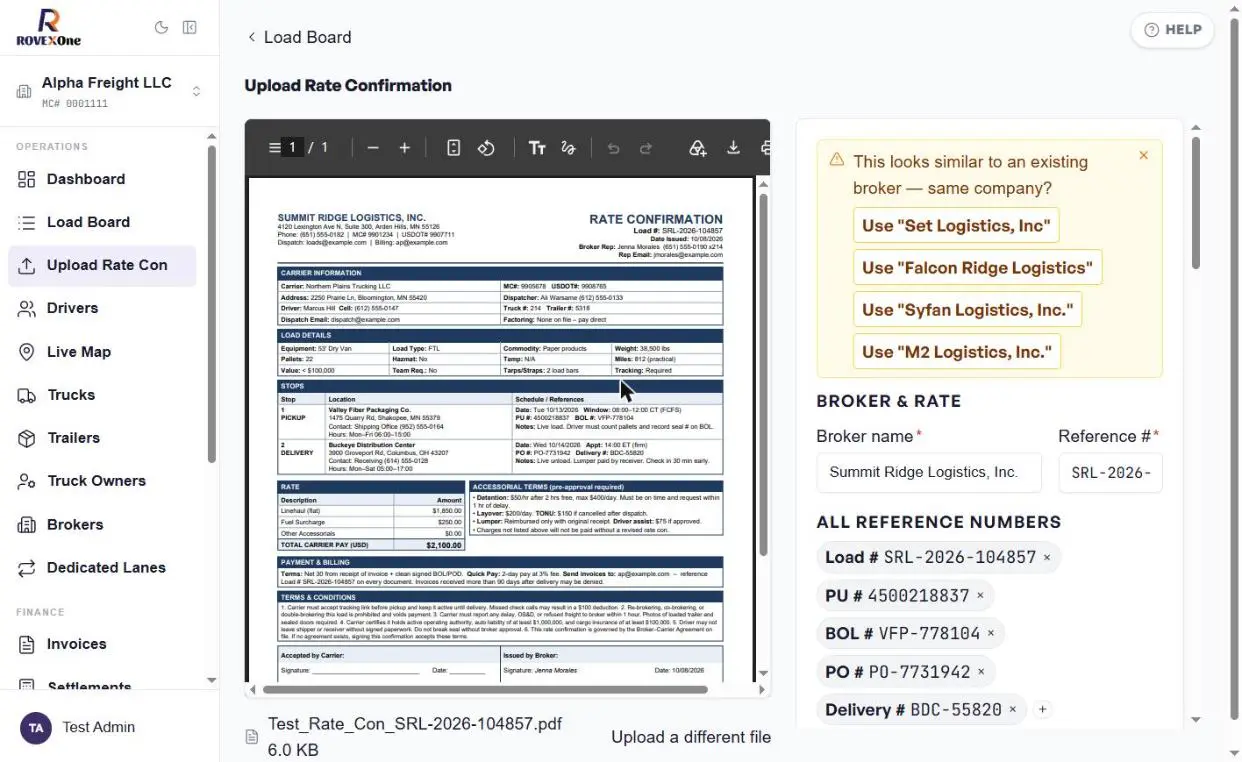The height and width of the screenshot is (762, 1242).
Task: Remove the PO # PO-7731942 tag
Action: (981, 672)
